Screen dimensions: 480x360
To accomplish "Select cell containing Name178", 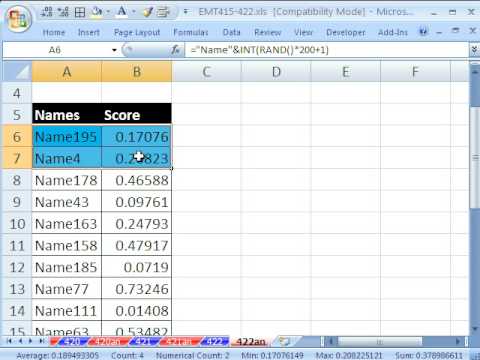I will click(67, 180).
